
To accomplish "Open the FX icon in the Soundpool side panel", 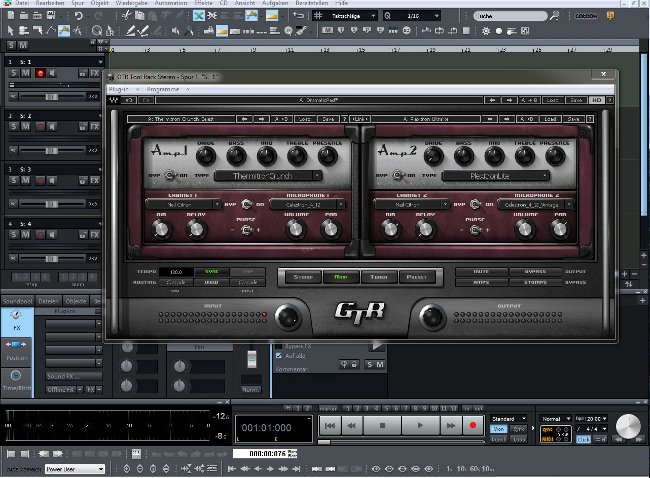I will tap(16, 320).
